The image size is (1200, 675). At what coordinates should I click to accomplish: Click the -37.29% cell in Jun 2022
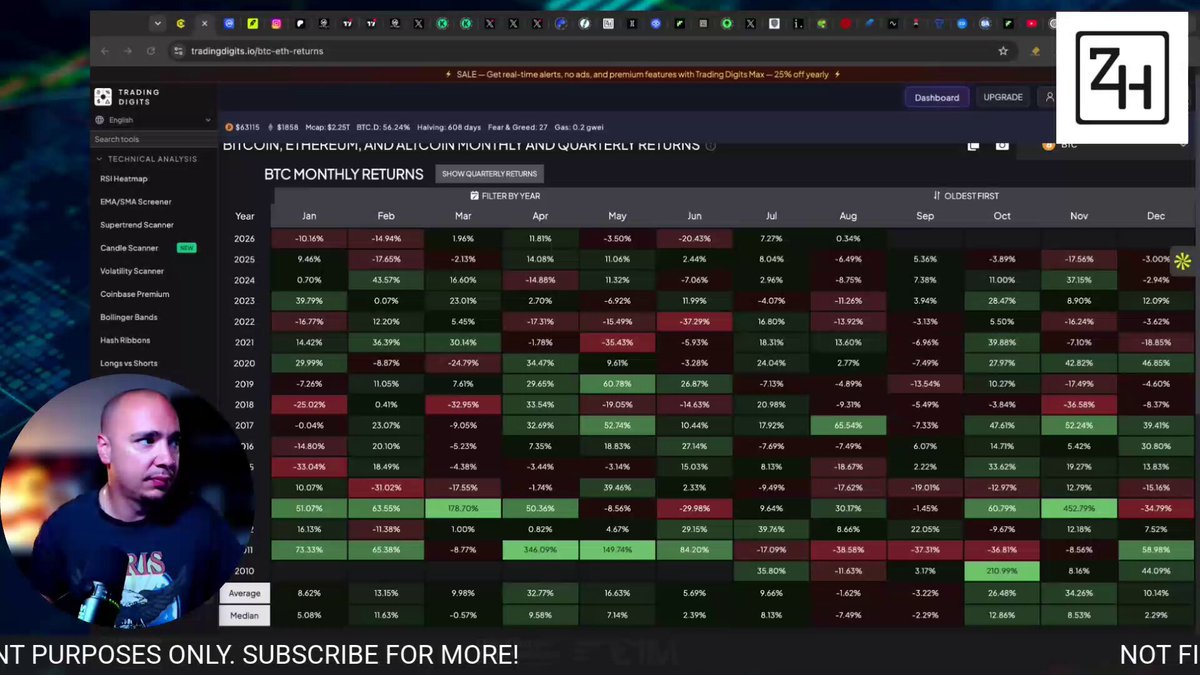tap(694, 322)
